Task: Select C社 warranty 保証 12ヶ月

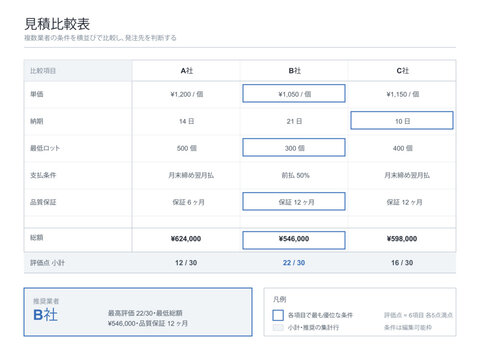Action: [404, 202]
